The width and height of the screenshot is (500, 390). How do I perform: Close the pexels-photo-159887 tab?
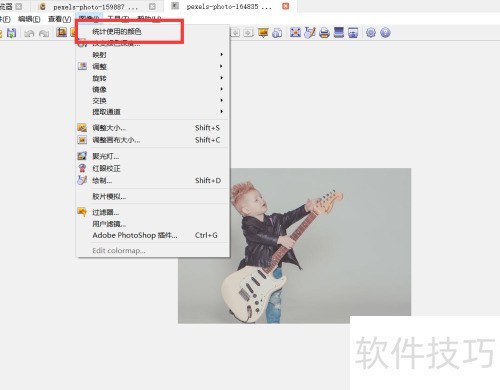pyautogui.click(x=152, y=7)
